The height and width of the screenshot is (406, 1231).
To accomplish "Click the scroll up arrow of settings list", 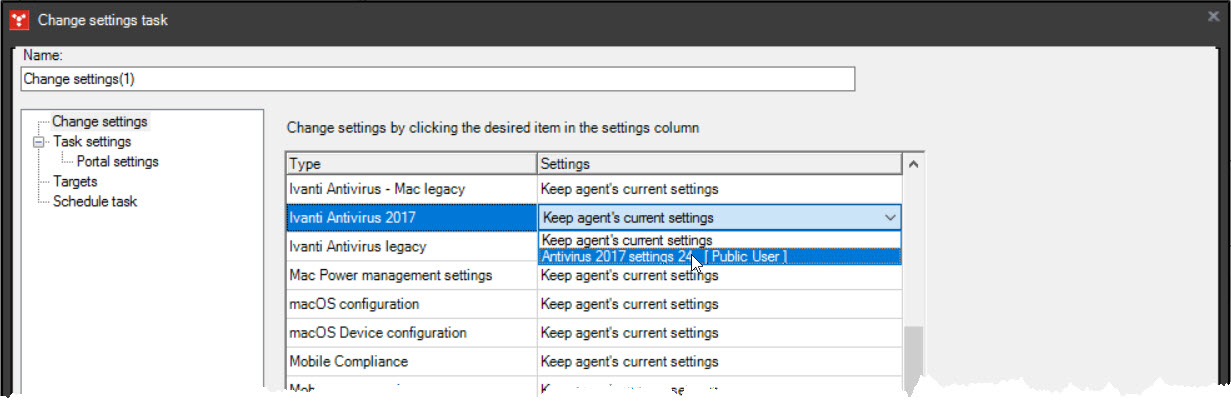I will [x=913, y=163].
